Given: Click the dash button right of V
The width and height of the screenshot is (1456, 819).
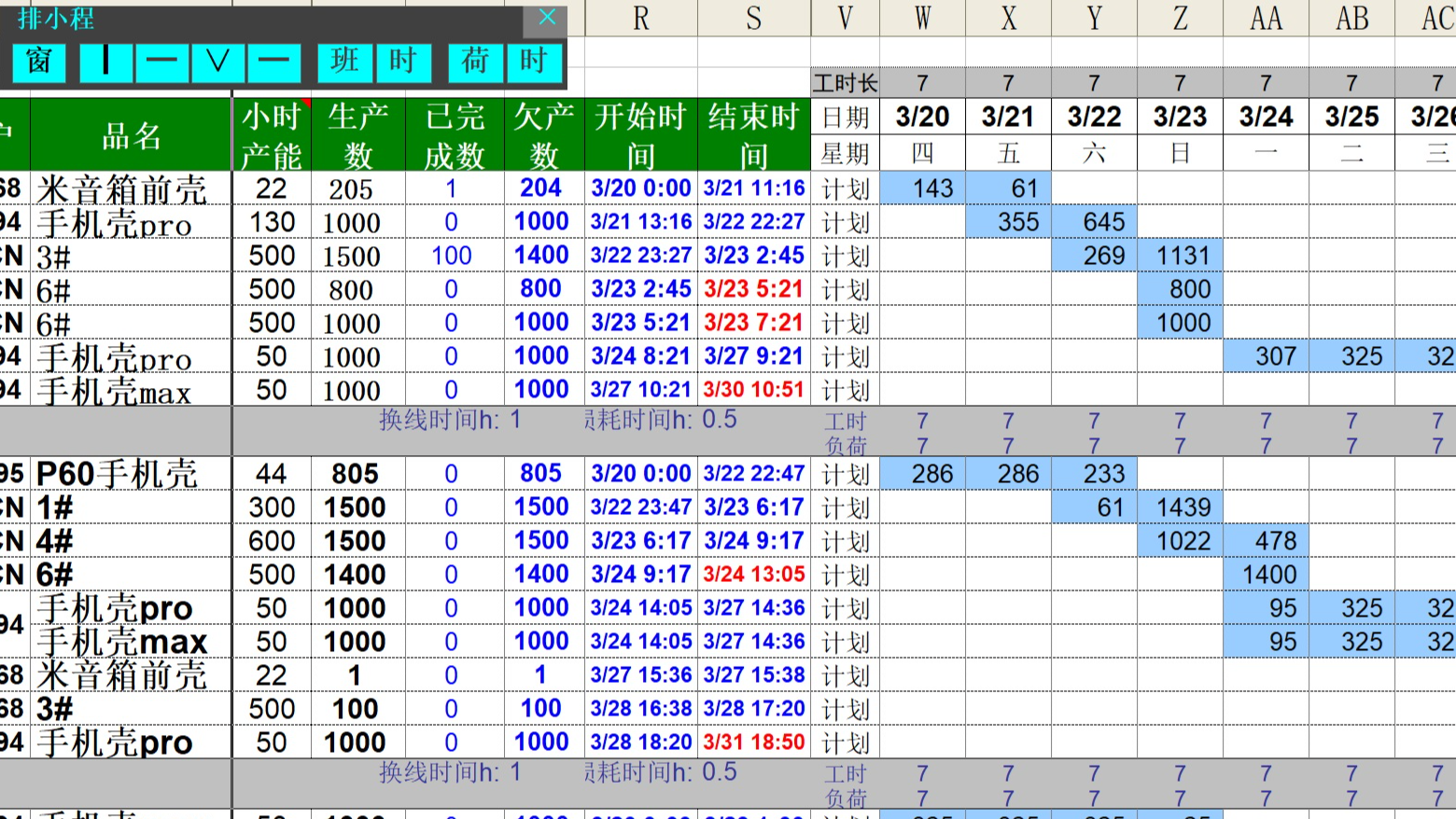Looking at the screenshot, I should click(273, 62).
